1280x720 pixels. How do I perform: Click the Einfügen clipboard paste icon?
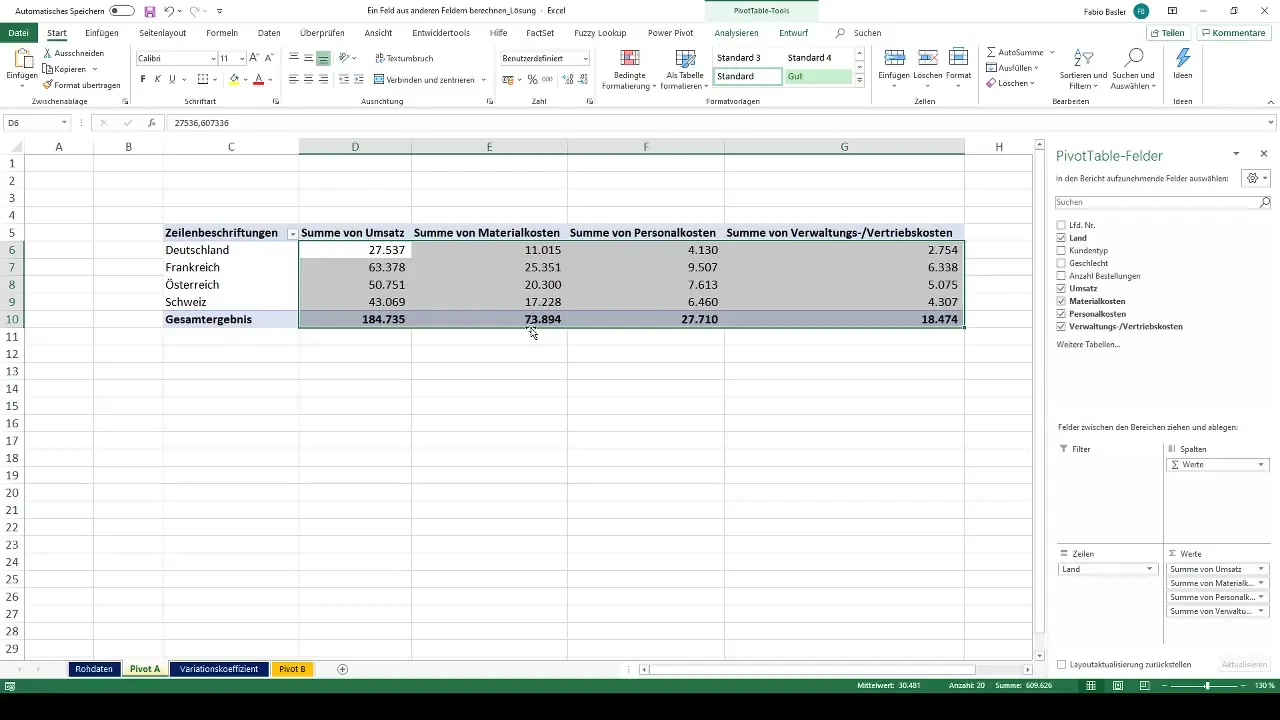(x=22, y=59)
